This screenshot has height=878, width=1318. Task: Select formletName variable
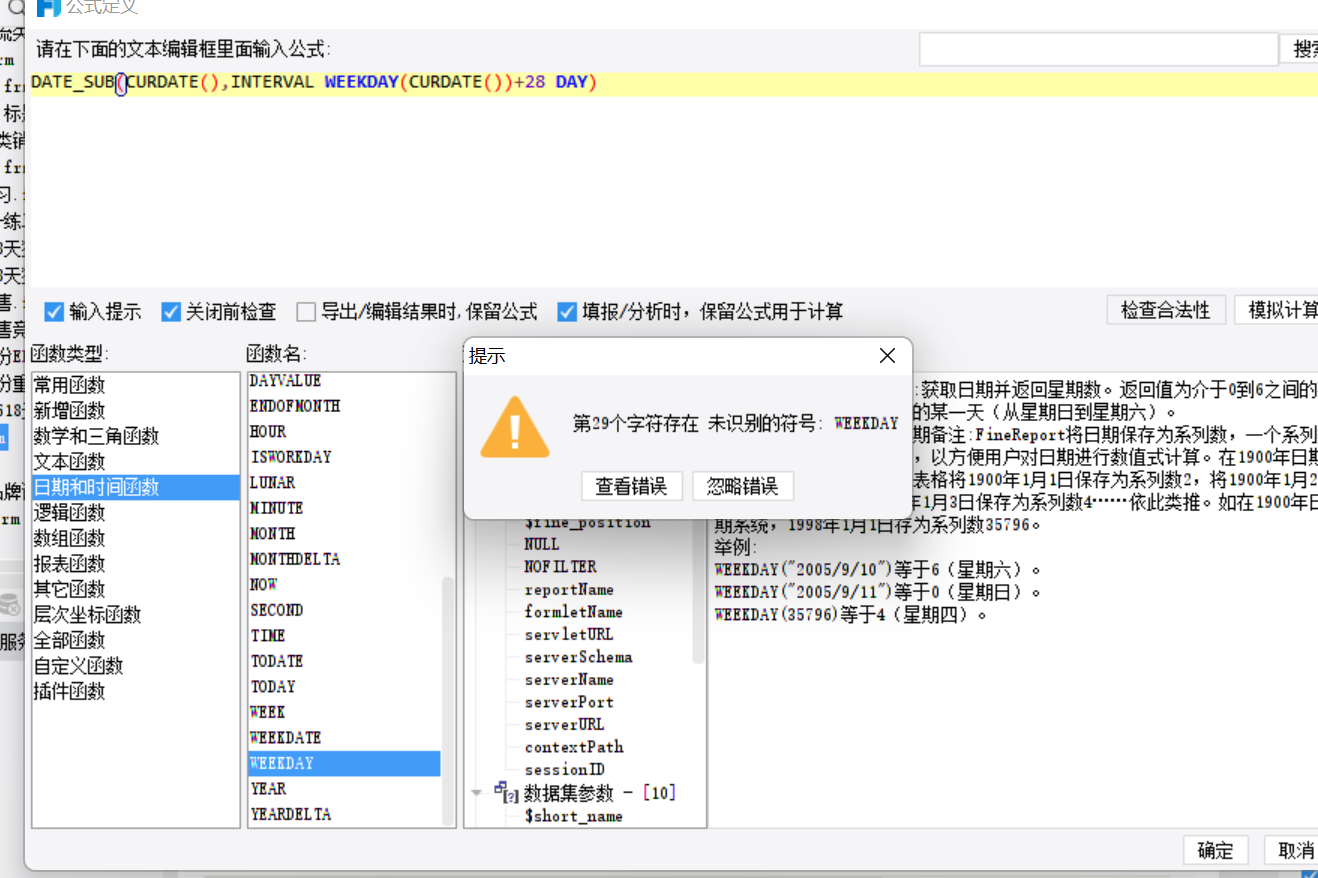coord(573,612)
